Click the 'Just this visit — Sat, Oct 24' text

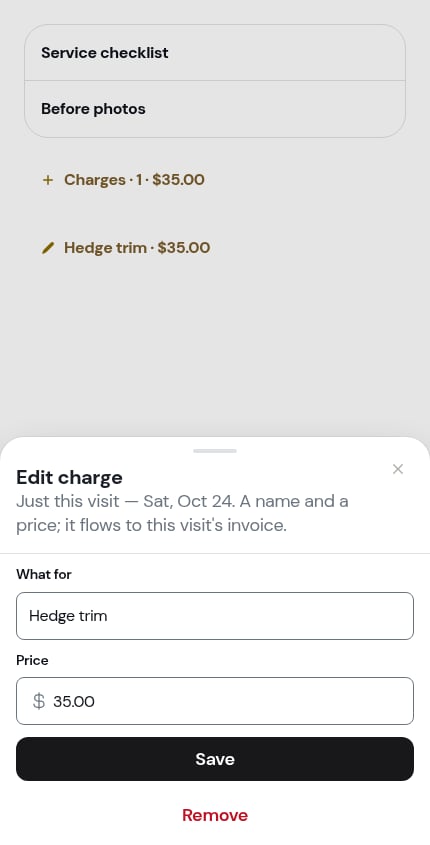pyautogui.click(x=125, y=501)
